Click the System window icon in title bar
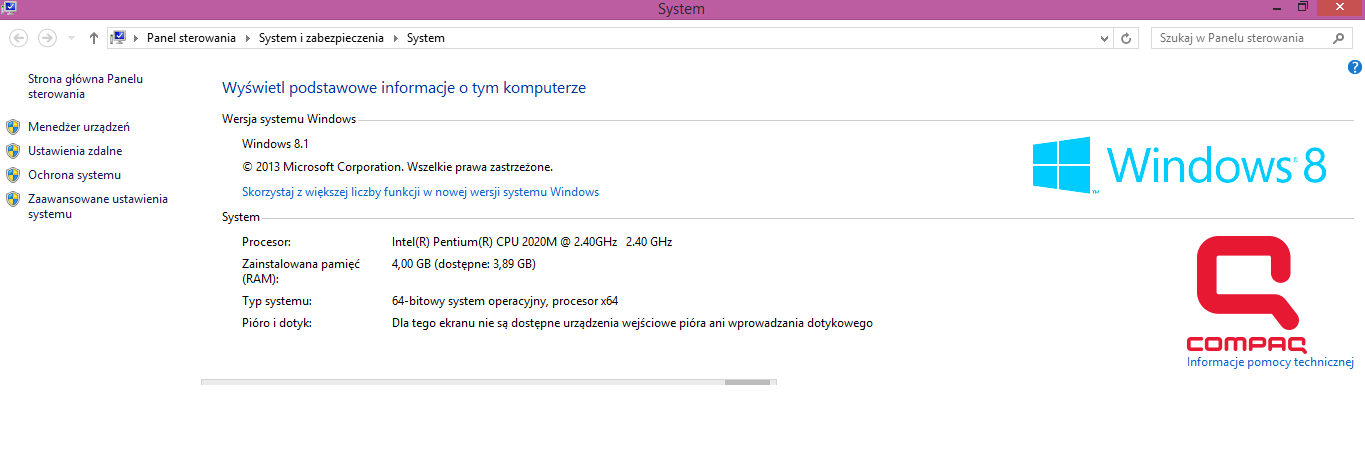This screenshot has width=1365, height=460. point(7,8)
